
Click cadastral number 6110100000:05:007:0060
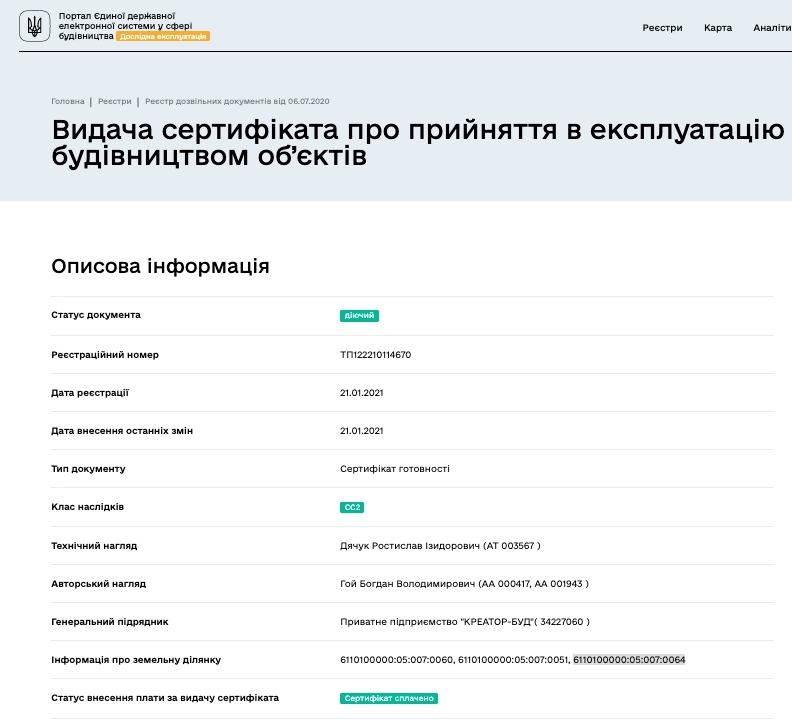pos(397,659)
